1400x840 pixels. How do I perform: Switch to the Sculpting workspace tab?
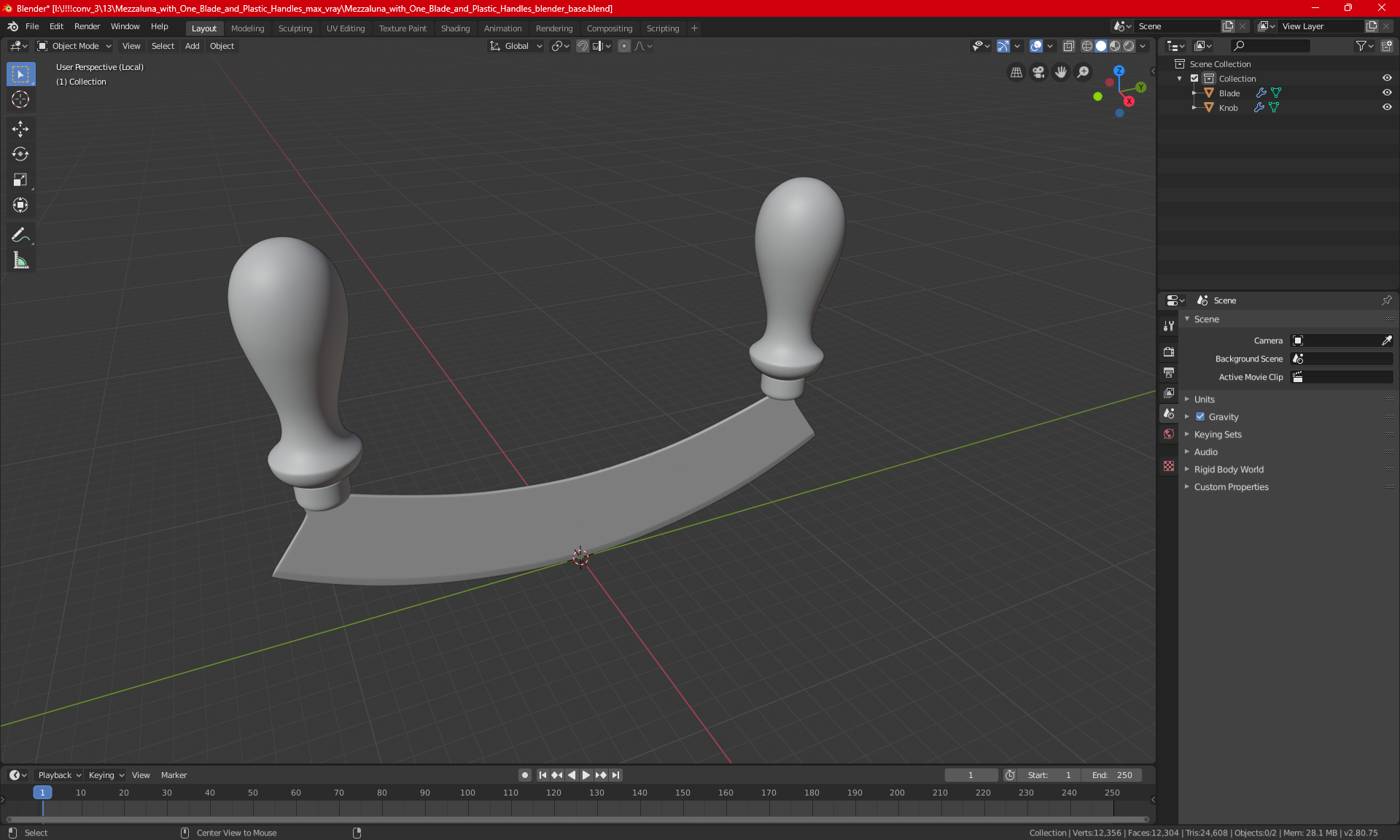[x=295, y=28]
